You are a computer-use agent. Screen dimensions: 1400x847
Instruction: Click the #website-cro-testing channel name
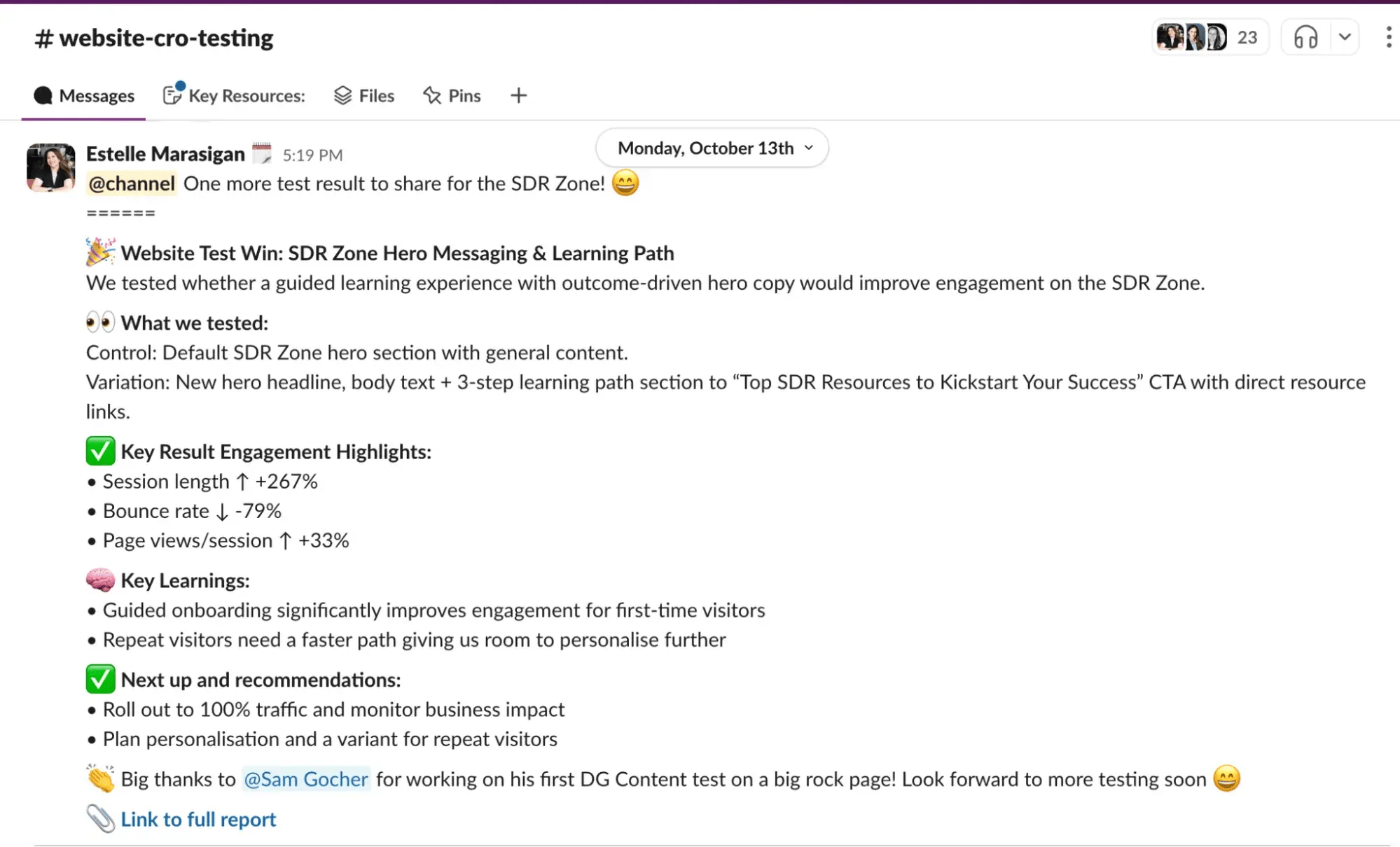coord(153,37)
